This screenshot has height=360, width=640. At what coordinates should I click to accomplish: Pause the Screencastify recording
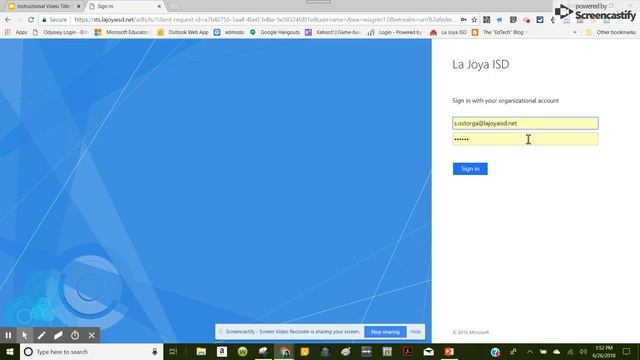[x=8, y=336]
